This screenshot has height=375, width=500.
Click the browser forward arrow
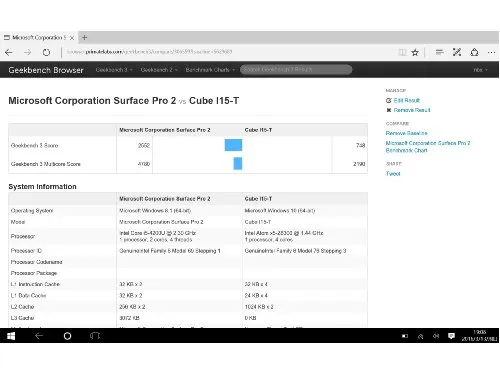[28, 52]
